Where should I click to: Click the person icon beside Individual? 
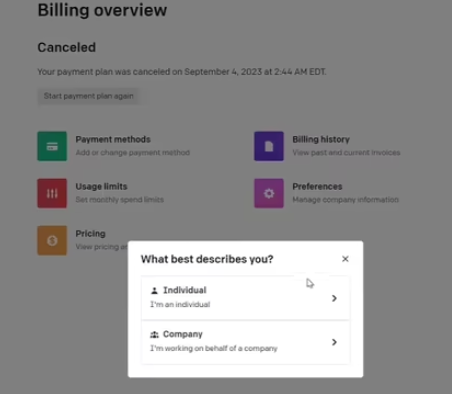pyautogui.click(x=154, y=291)
